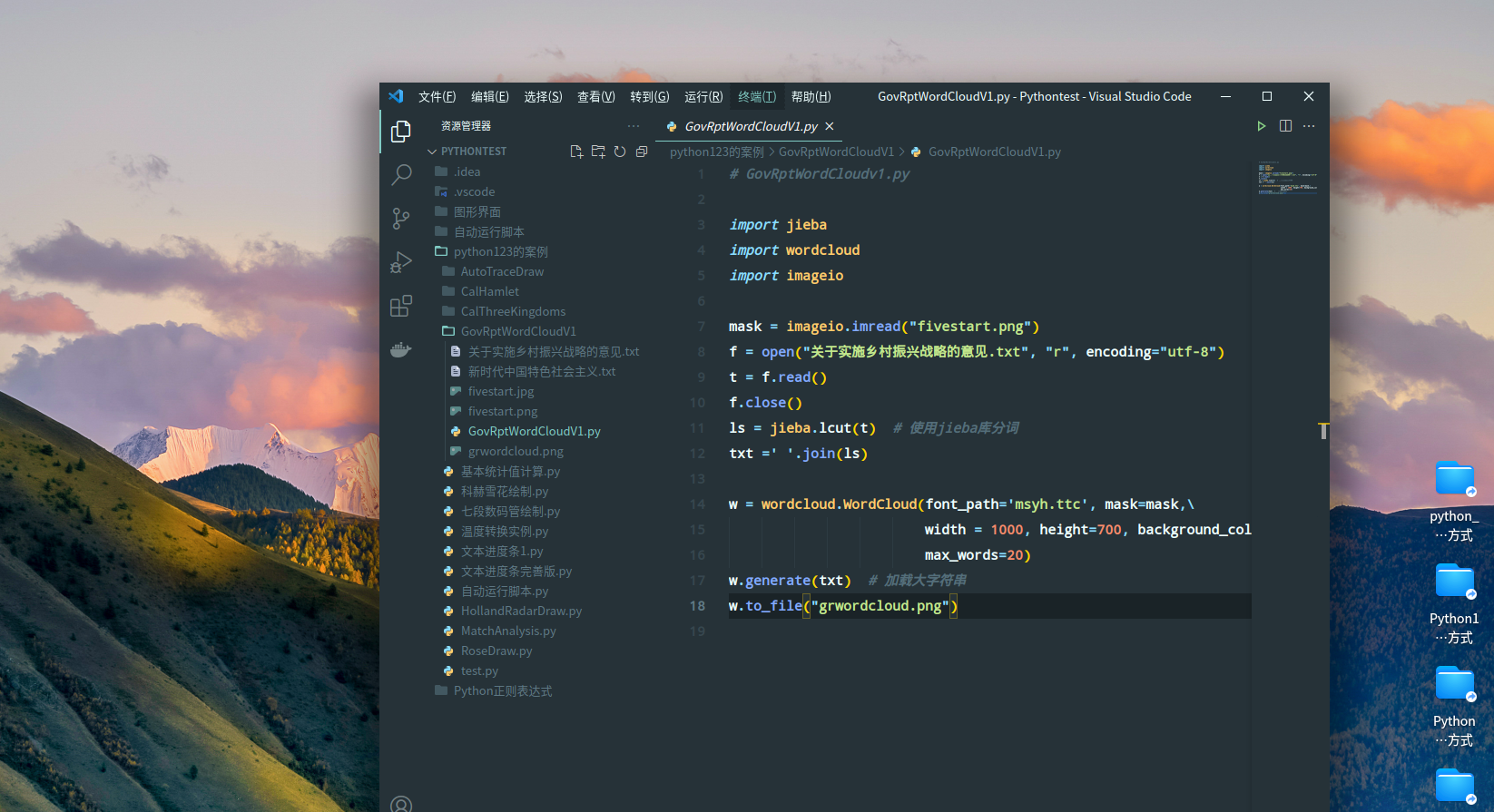
Task: Open the Extensions view
Action: (400, 307)
